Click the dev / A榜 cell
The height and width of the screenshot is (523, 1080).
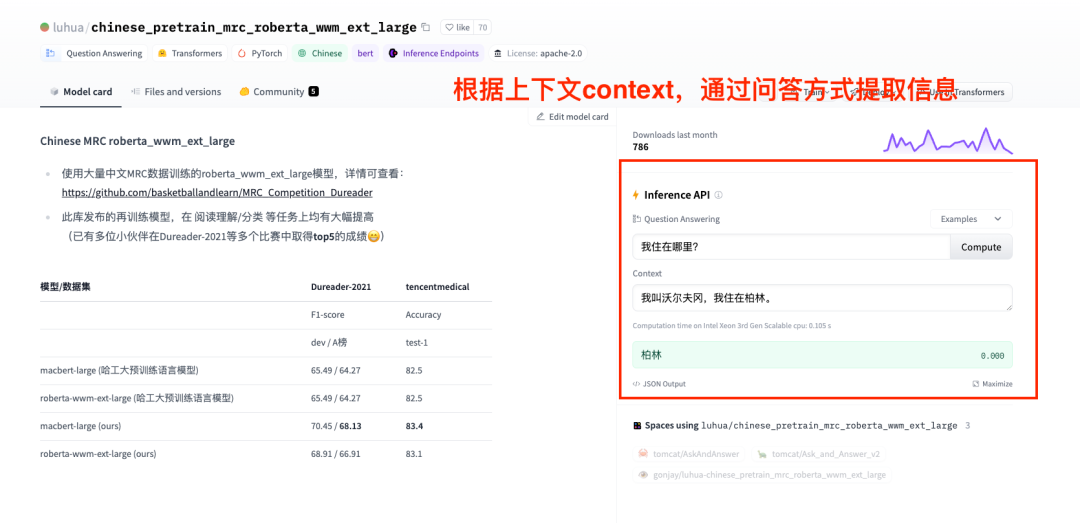330,342
